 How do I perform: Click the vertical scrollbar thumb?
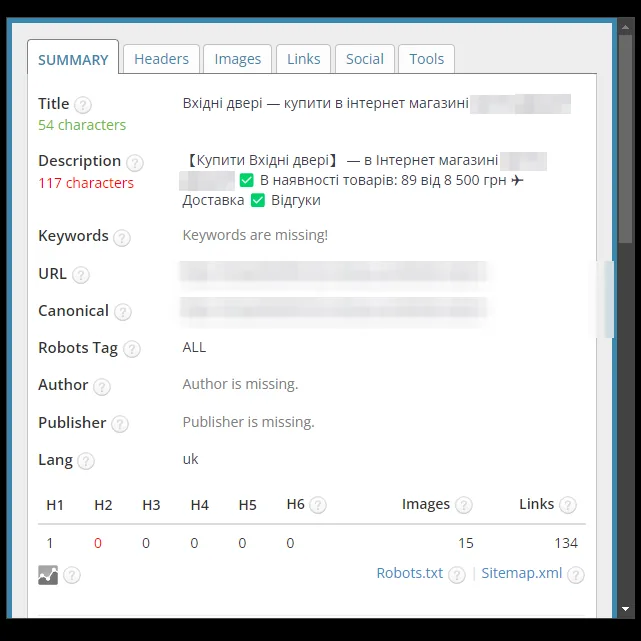pos(625,139)
